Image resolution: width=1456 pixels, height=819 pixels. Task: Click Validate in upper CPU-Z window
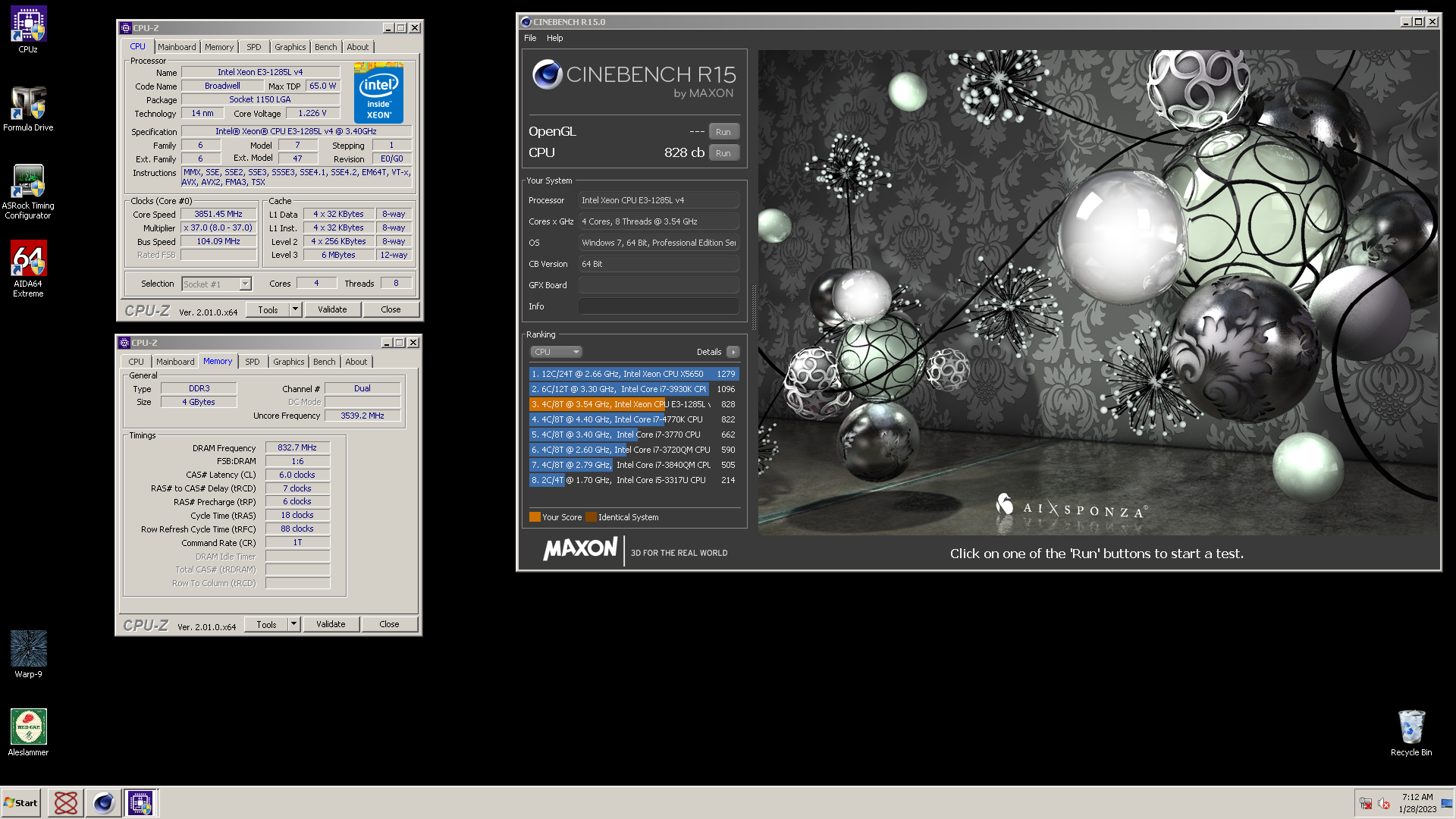point(332,309)
